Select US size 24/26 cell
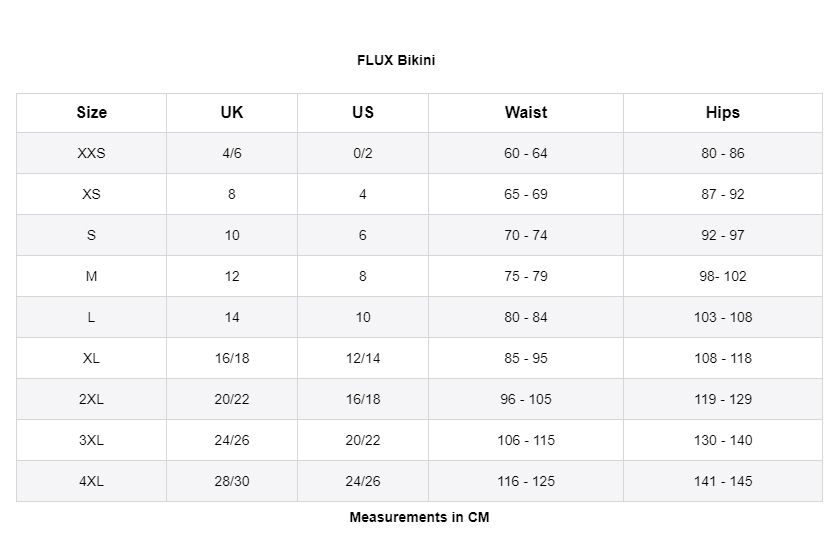 [x=363, y=481]
